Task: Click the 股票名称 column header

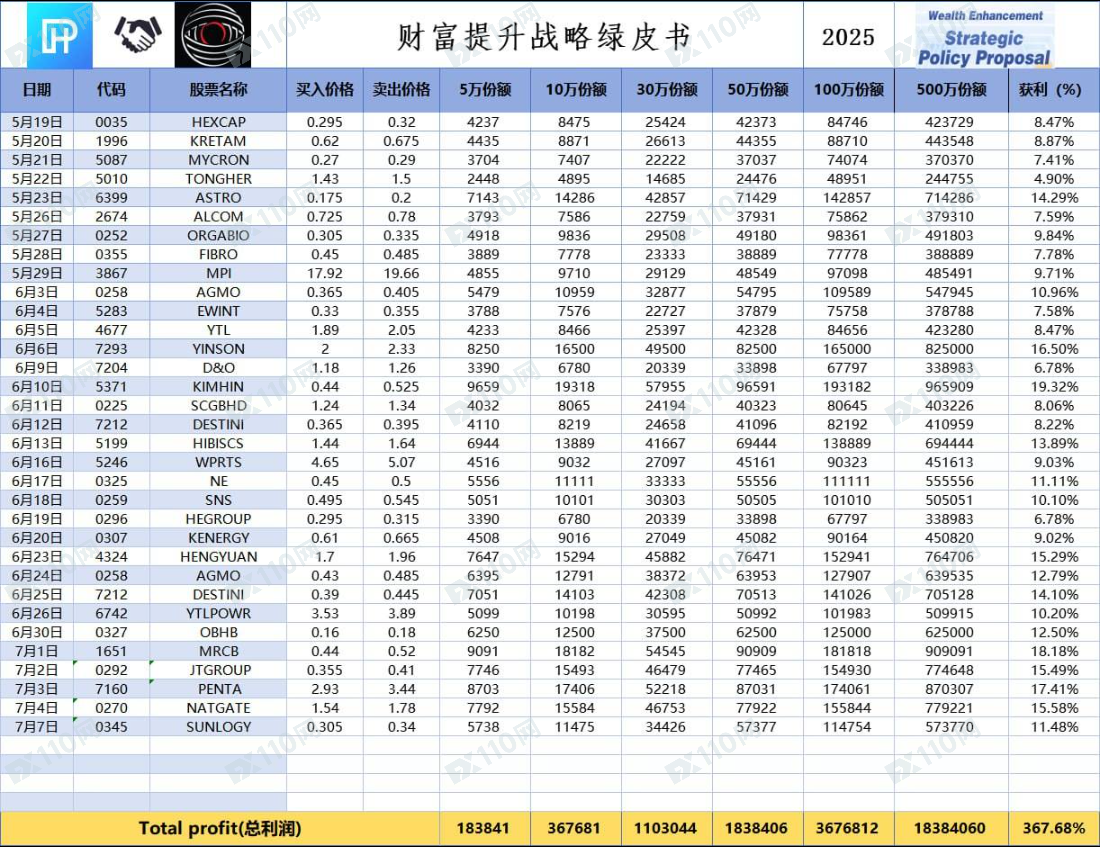Action: pyautogui.click(x=218, y=90)
